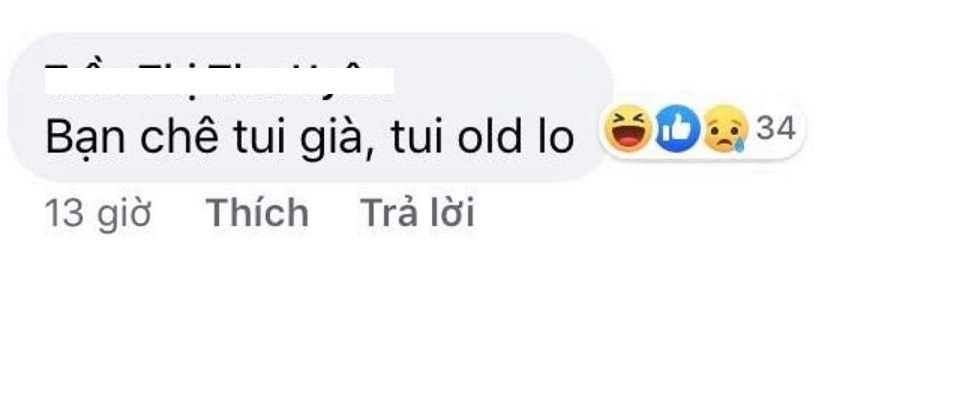
Task: Open the reaction count showing 34
Action: (776, 128)
